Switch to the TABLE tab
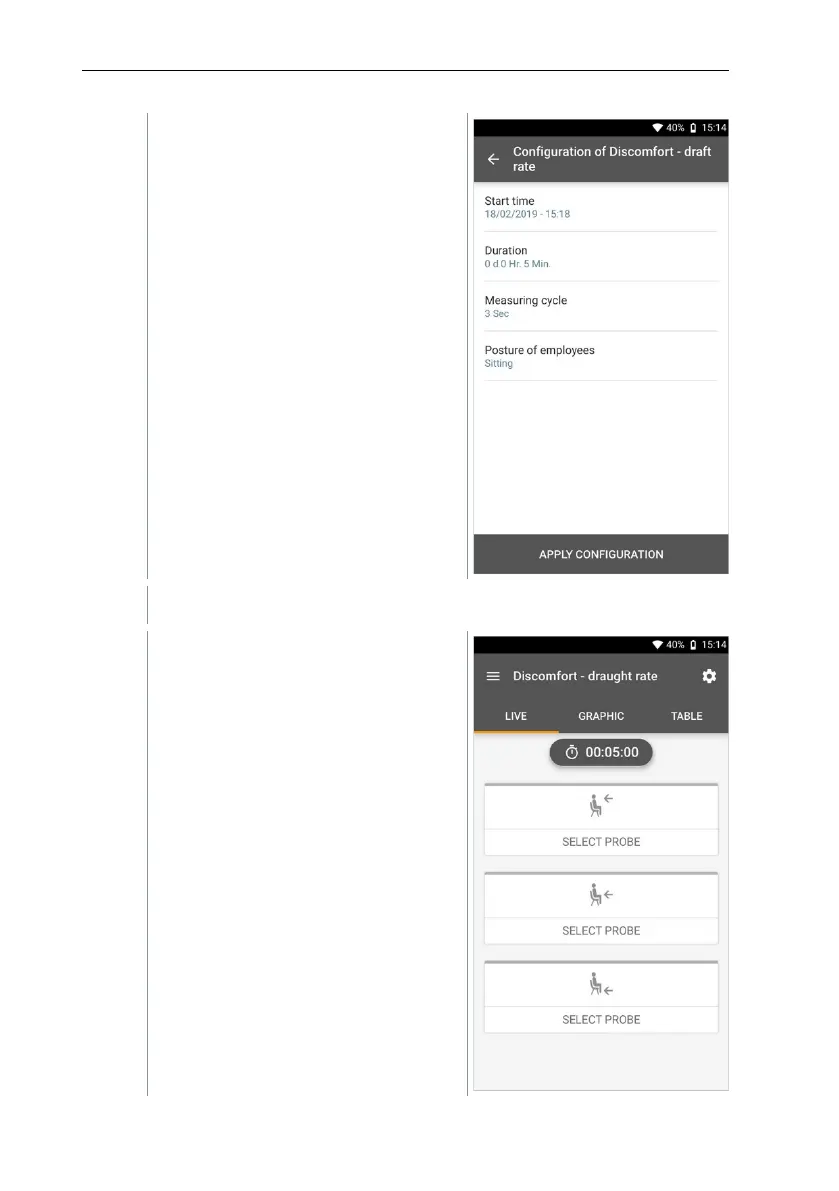This screenshot has width=839, height=1191. 686,716
